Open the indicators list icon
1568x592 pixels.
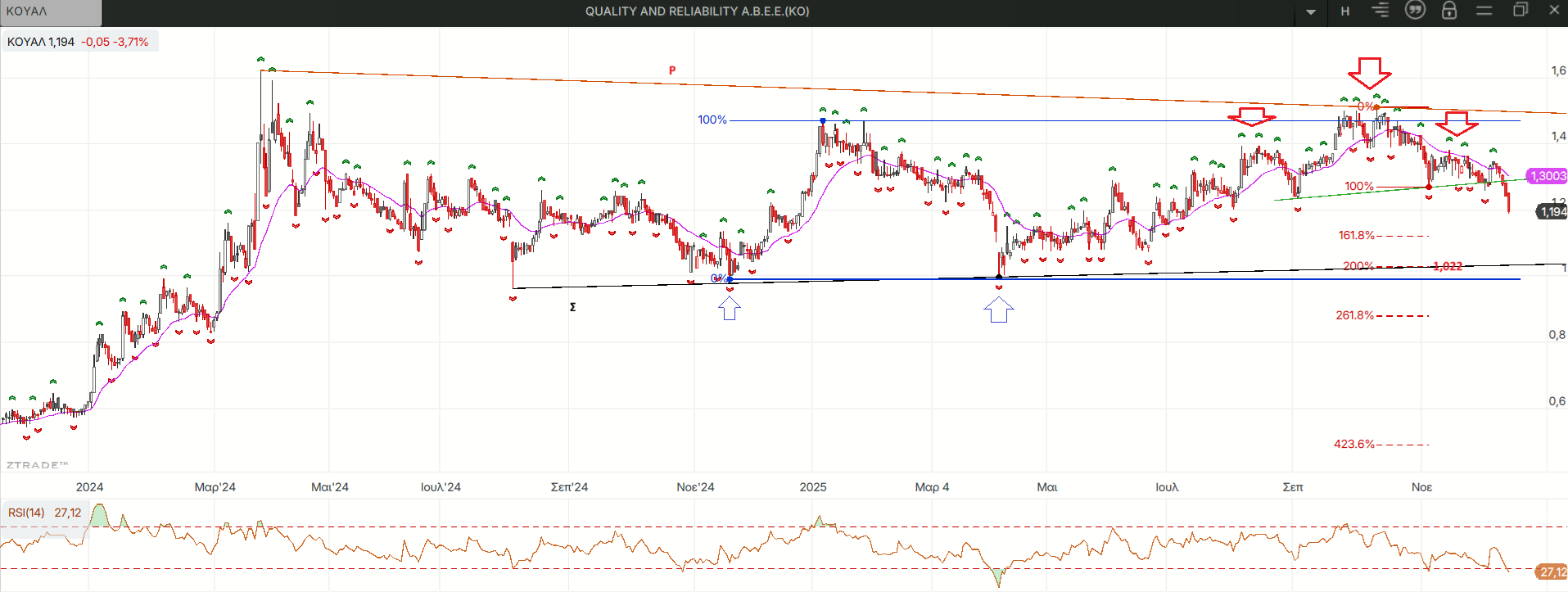pos(1380,11)
